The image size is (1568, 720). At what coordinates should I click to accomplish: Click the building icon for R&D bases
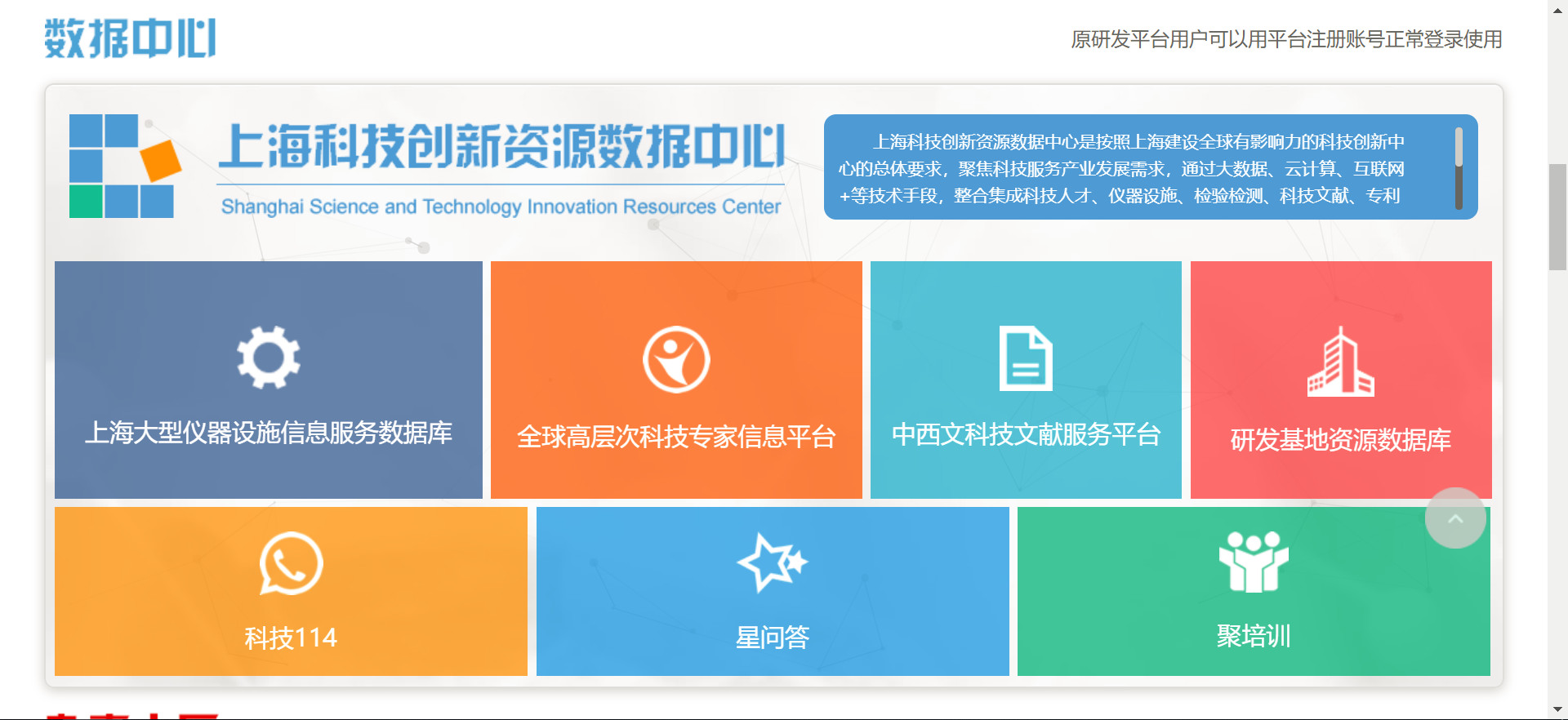click(x=1340, y=362)
